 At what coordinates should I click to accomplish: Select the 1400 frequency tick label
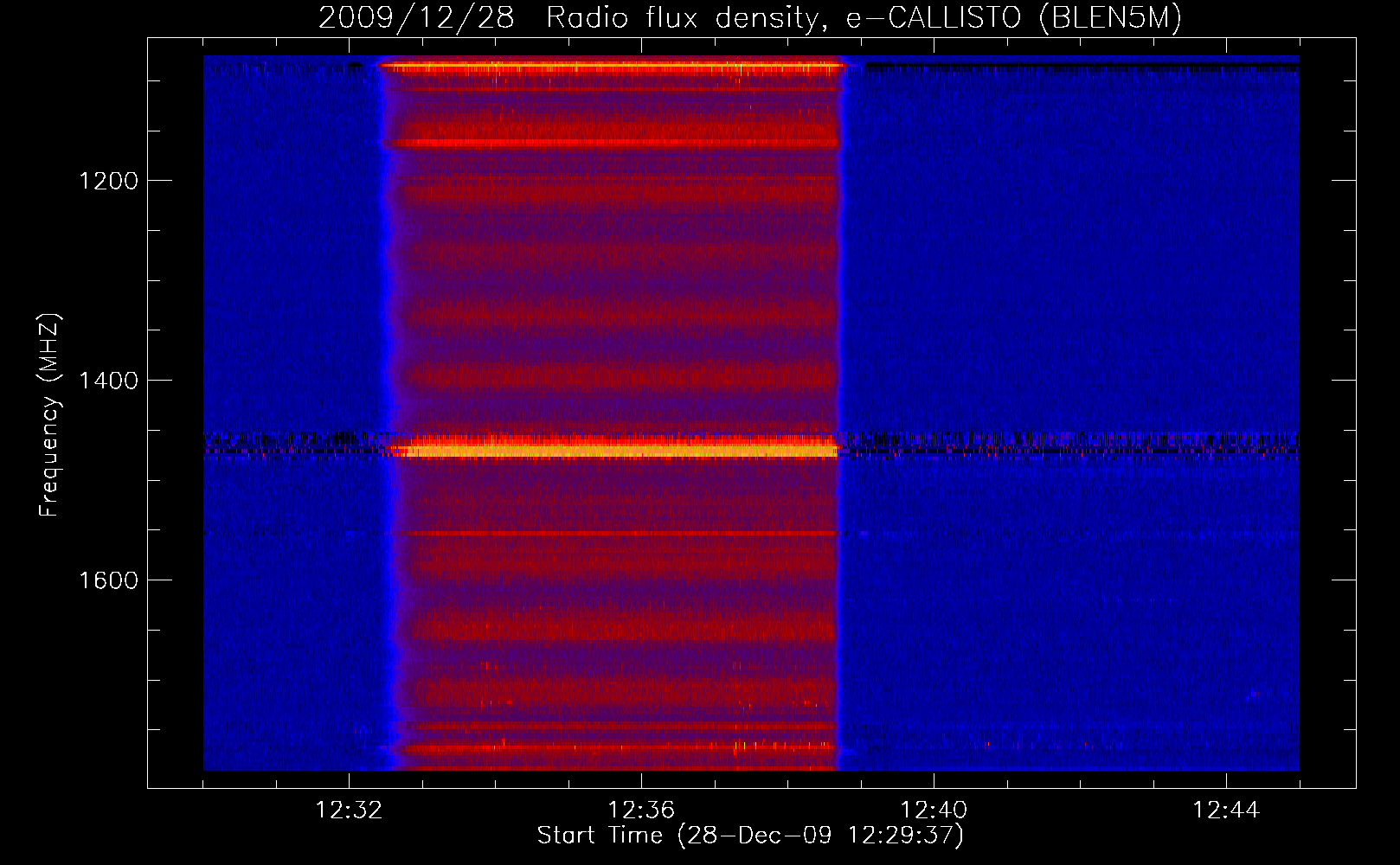[x=108, y=381]
